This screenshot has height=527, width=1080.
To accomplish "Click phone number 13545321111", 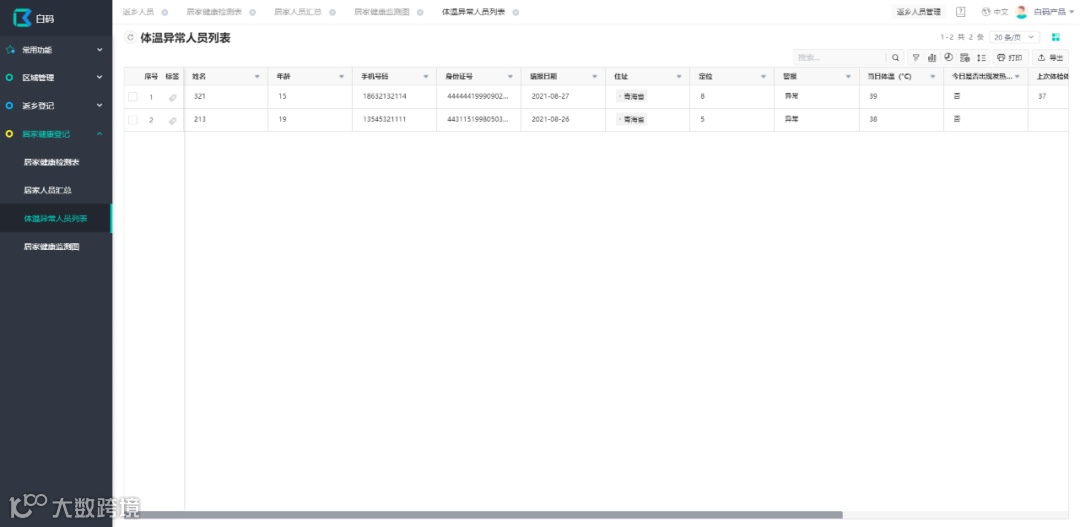I will pyautogui.click(x=384, y=119).
